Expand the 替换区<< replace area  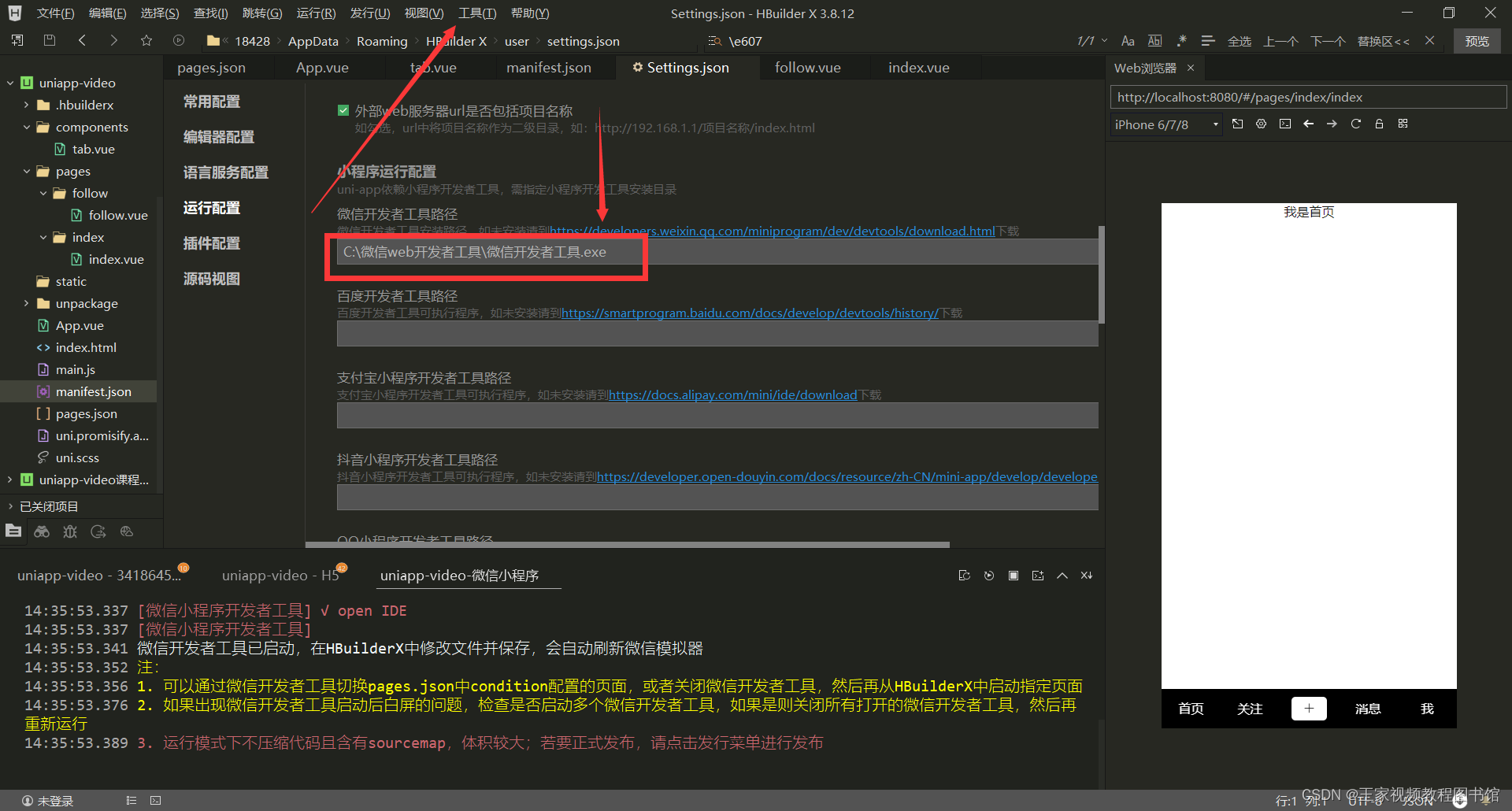click(1383, 41)
